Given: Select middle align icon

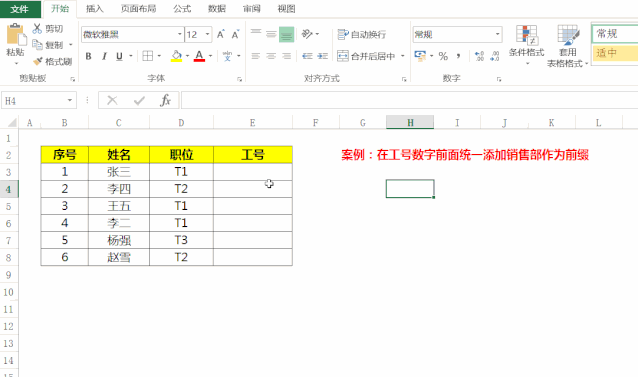Looking at the screenshot, I should (x=271, y=34).
